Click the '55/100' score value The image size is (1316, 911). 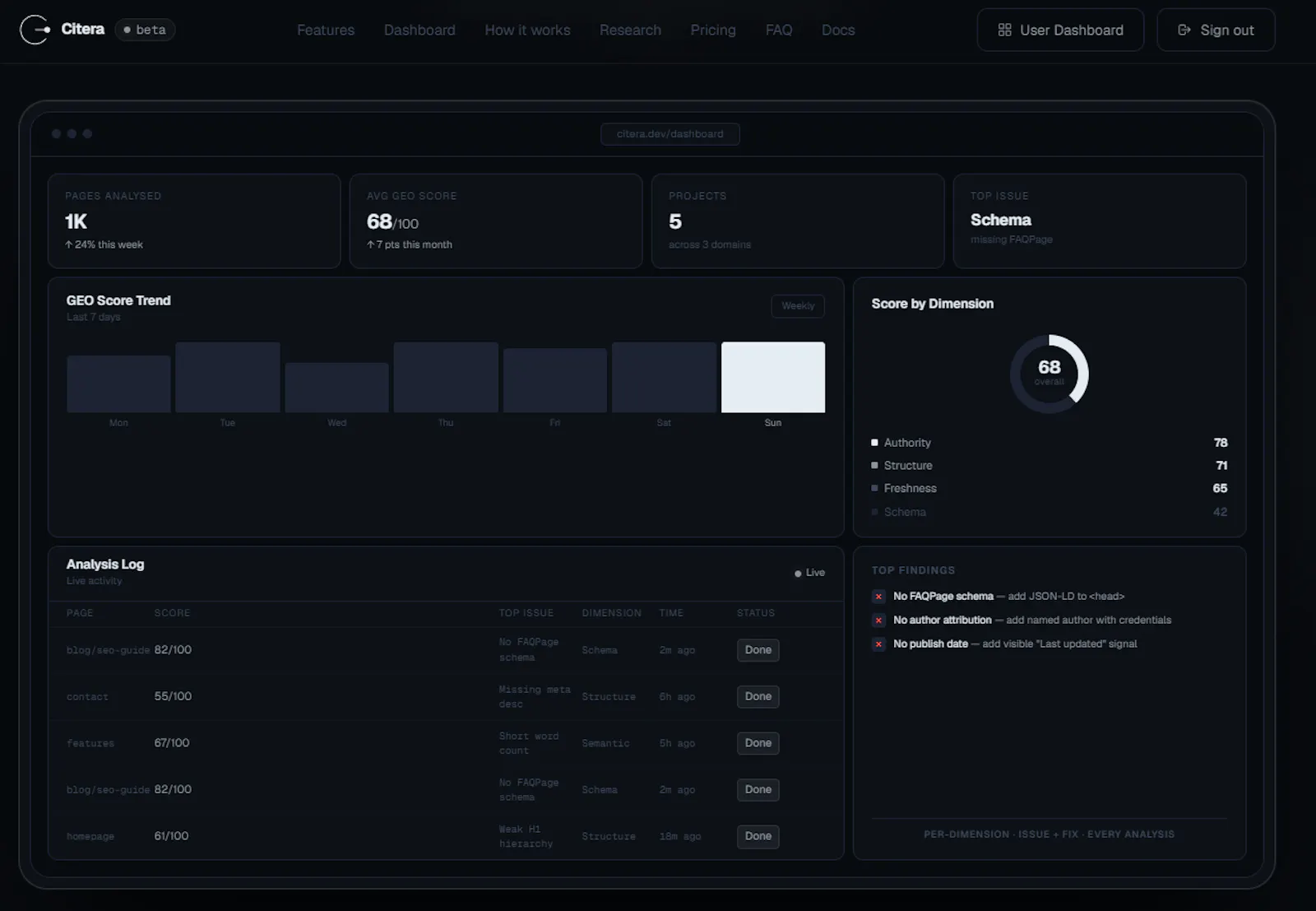pyautogui.click(x=173, y=696)
